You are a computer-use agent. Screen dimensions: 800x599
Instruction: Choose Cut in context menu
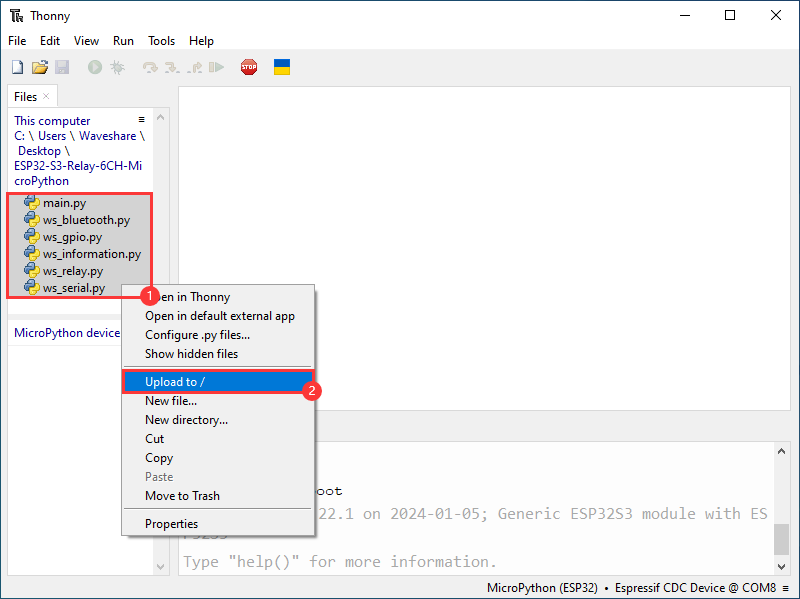coord(218,439)
